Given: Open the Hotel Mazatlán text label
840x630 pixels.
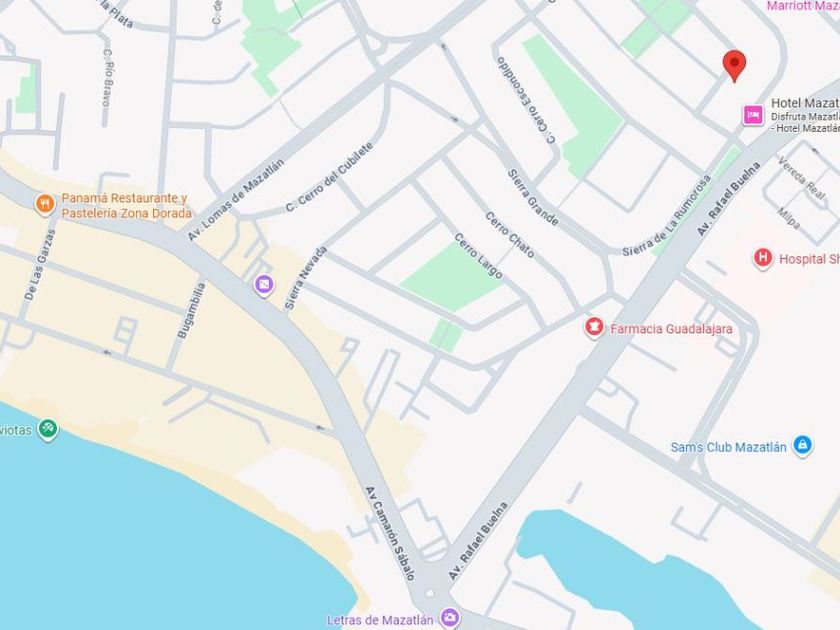Looking at the screenshot, I should pyautogui.click(x=805, y=103).
